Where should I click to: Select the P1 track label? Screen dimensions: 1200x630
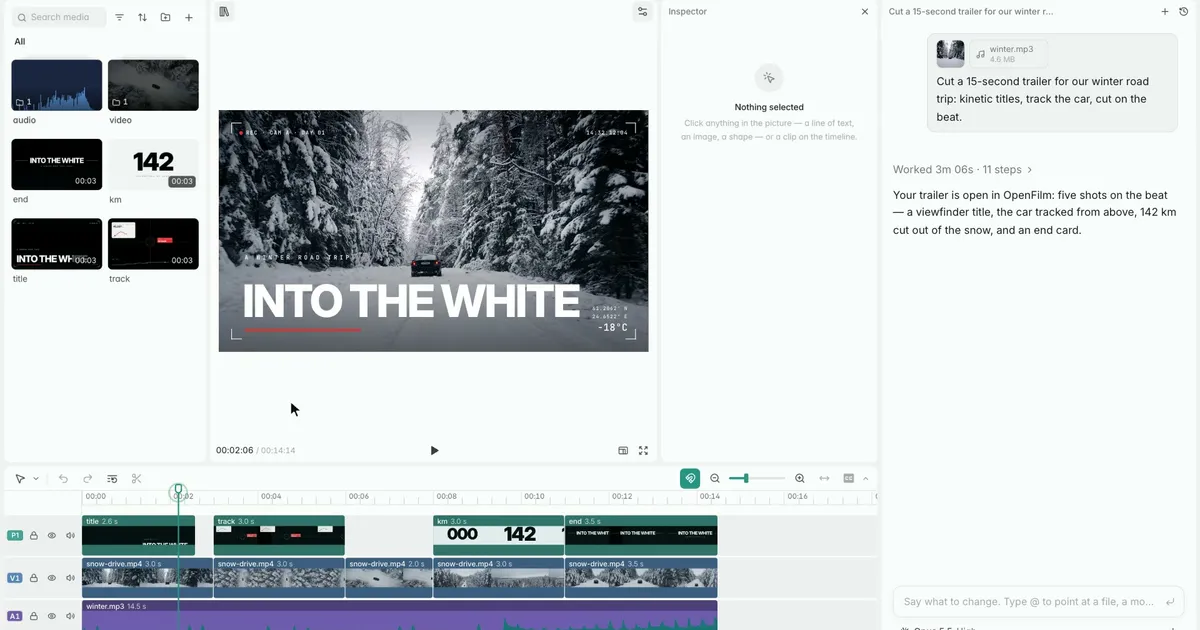coord(15,536)
